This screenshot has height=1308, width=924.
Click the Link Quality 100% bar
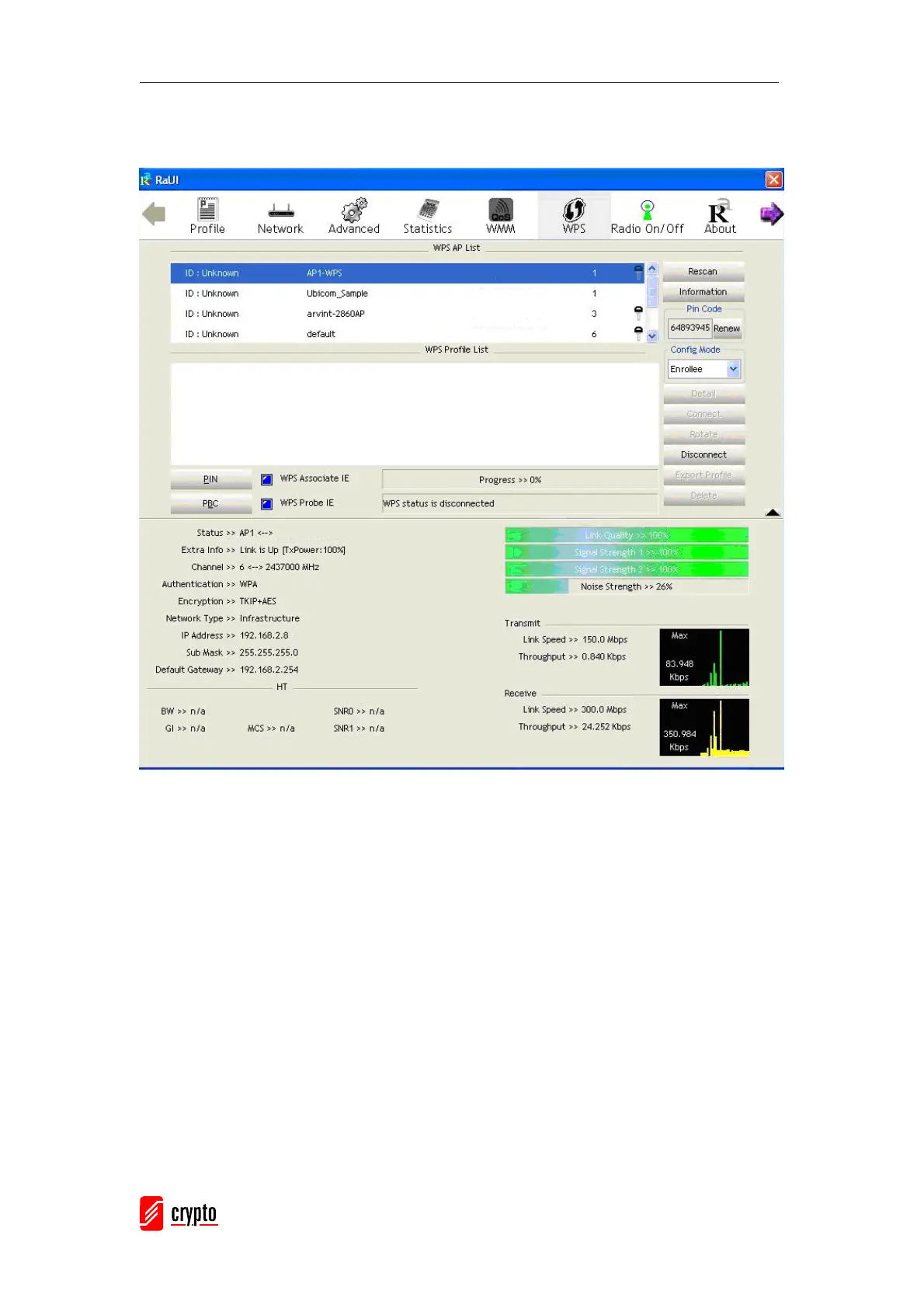(627, 535)
